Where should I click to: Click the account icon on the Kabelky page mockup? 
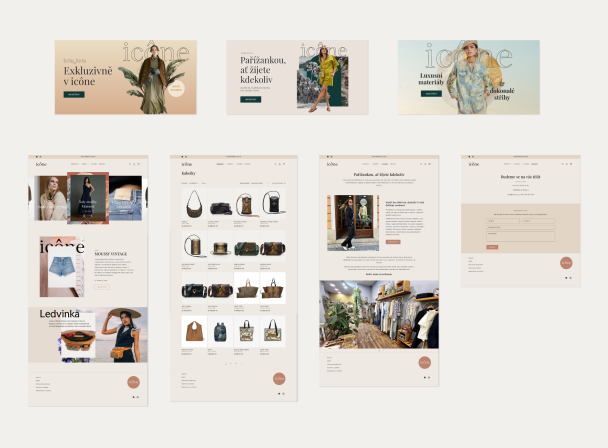pyautogui.click(x=280, y=164)
